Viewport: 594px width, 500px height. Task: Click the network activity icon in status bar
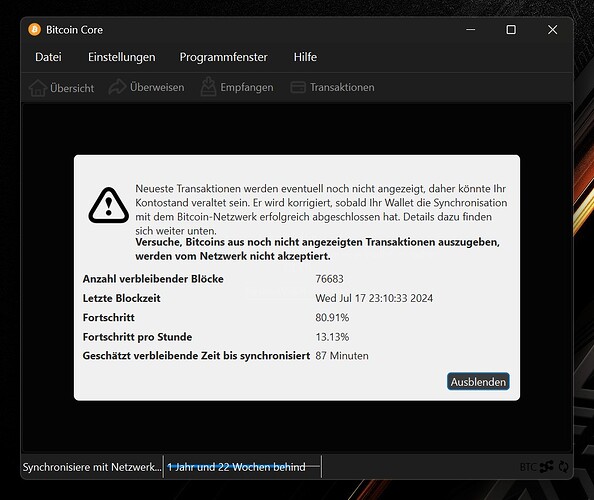coord(547,467)
